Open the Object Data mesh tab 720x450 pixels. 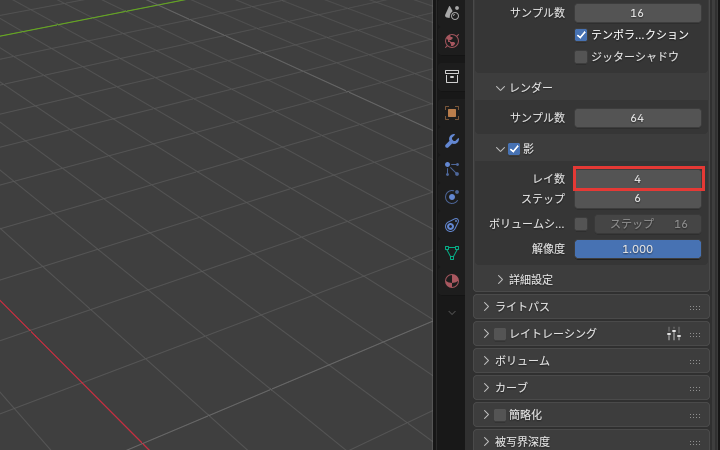click(452, 253)
